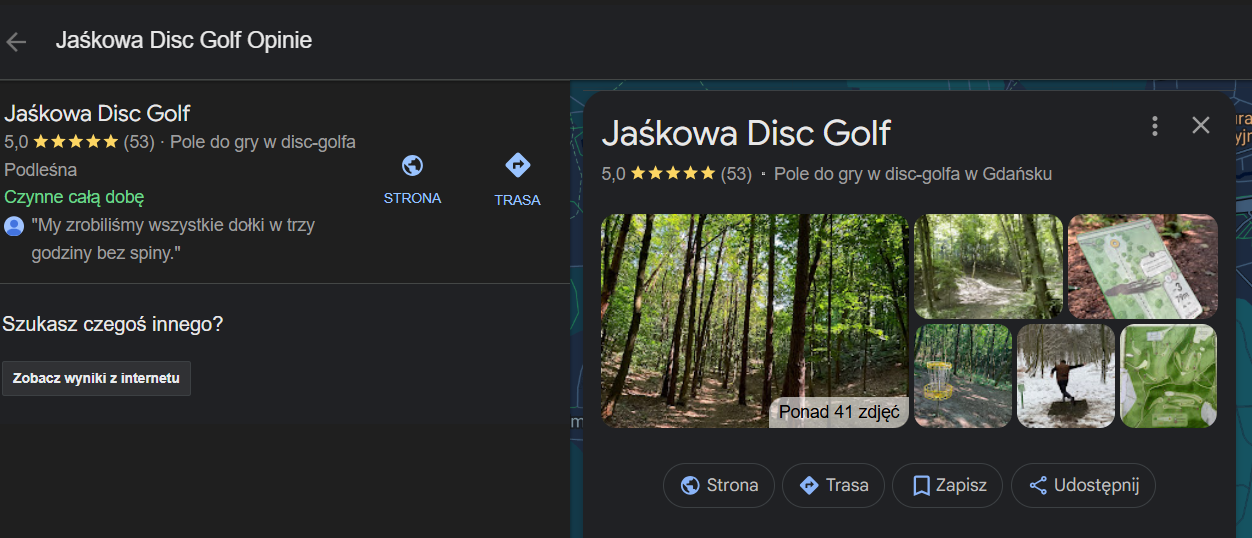Get directions with the Trasa pill button
1252x538 pixels.
click(x=833, y=486)
